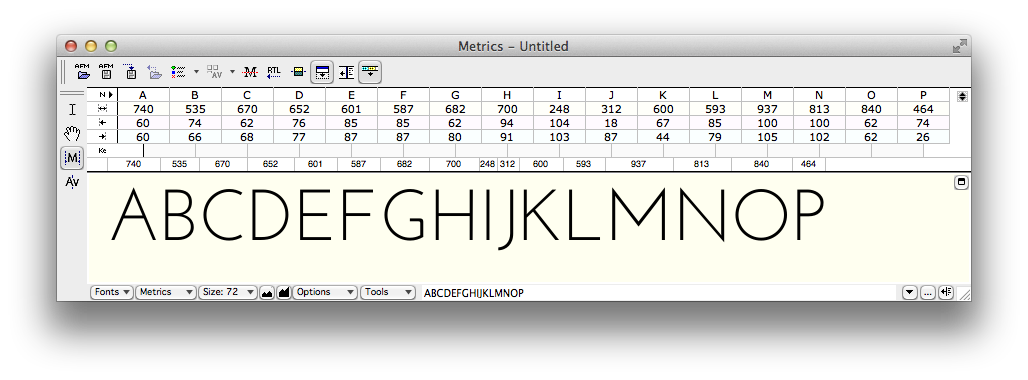Image resolution: width=1028 pixels, height=380 pixels.
Task: Open dropdown arrow beside metrics list icon
Action: click(x=196, y=71)
